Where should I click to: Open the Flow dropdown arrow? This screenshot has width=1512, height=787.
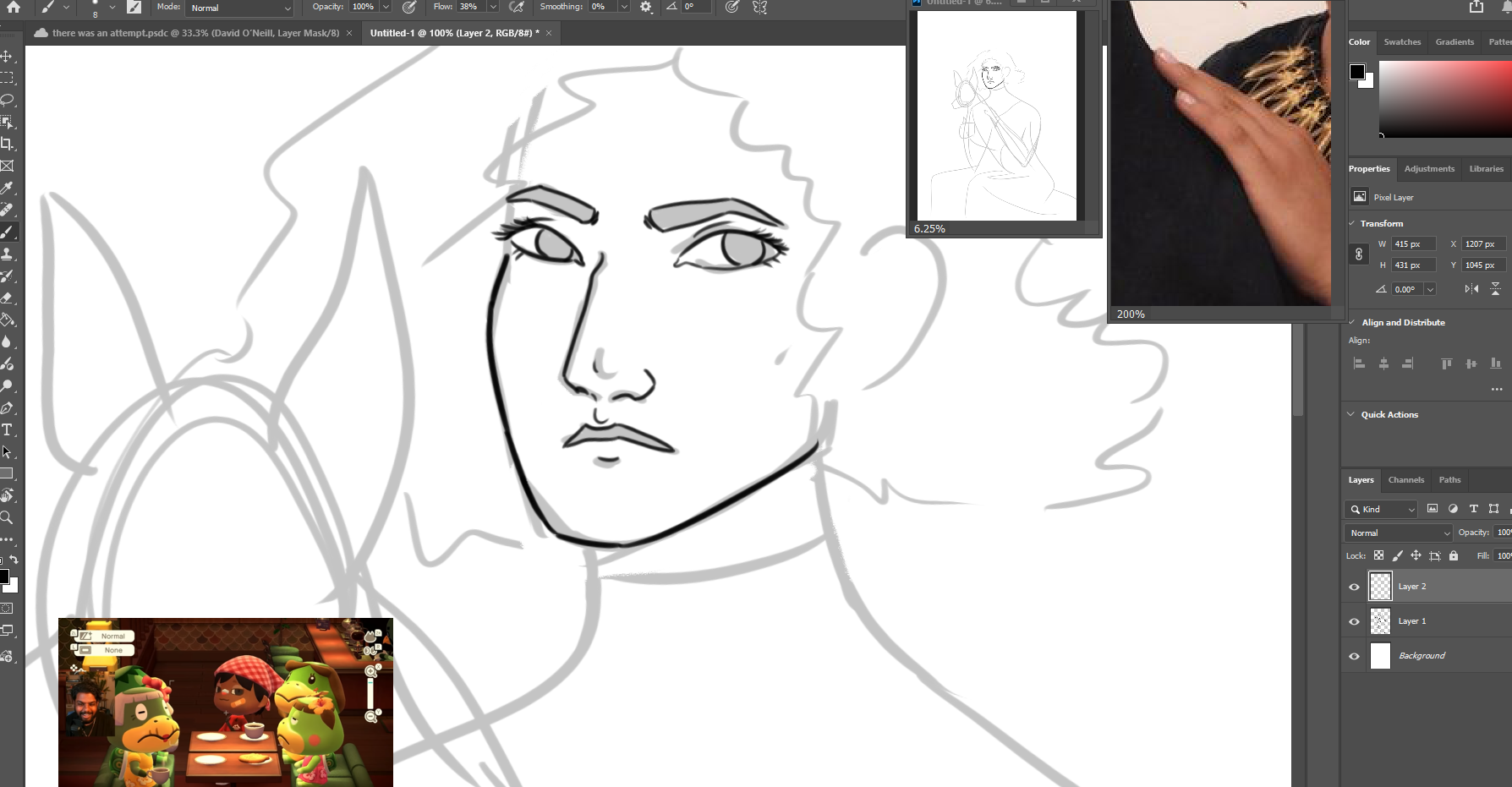click(493, 7)
